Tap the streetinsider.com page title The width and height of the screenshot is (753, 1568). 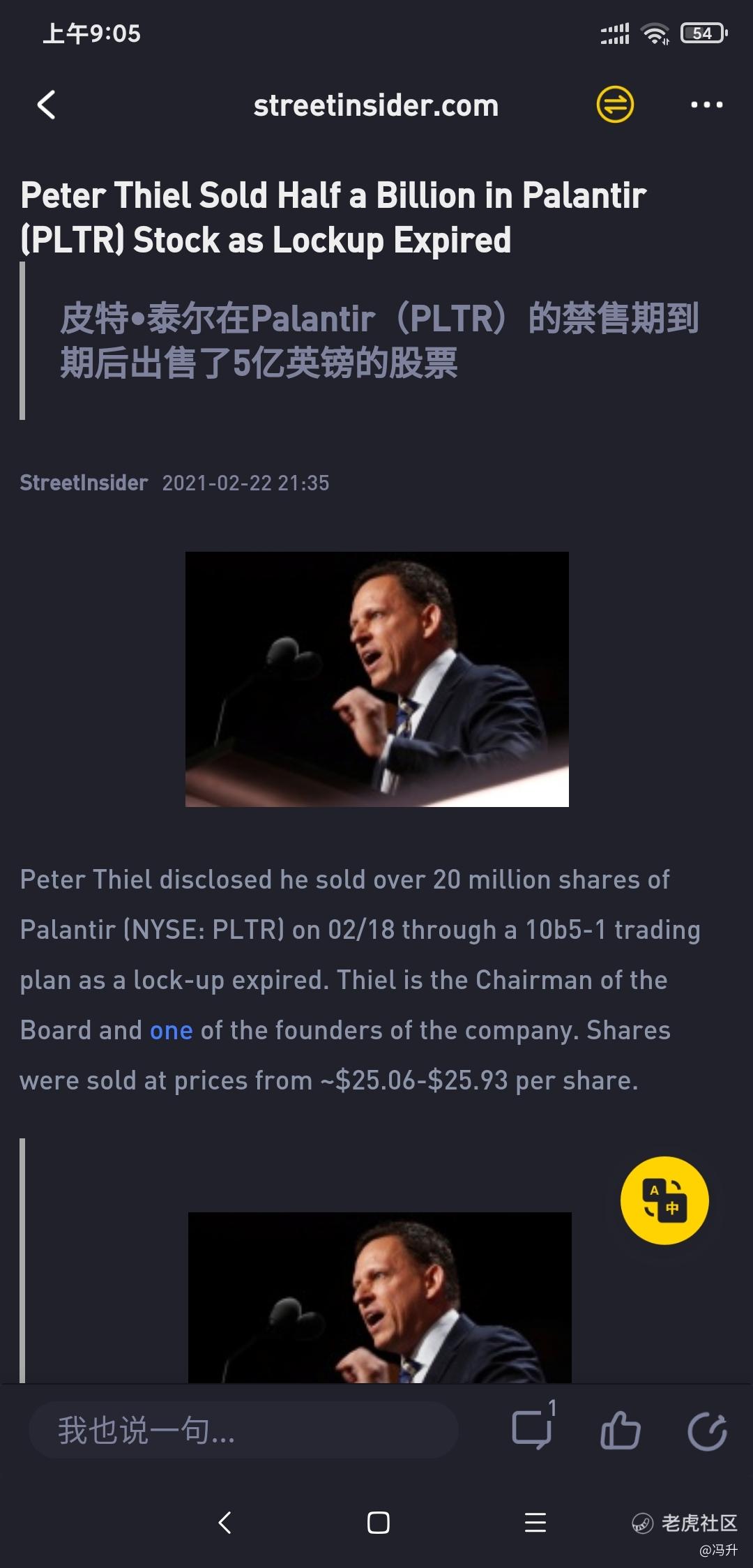tap(376, 105)
